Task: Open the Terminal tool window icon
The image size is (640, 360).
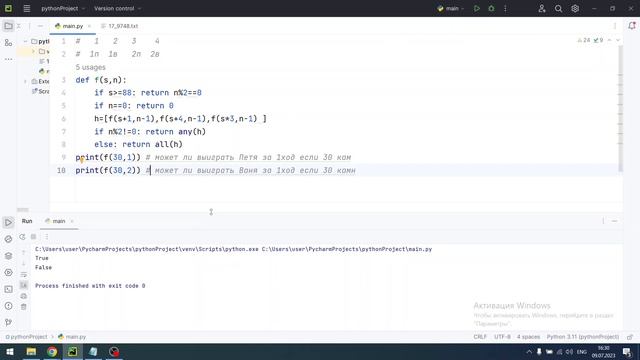Action: click(8, 289)
